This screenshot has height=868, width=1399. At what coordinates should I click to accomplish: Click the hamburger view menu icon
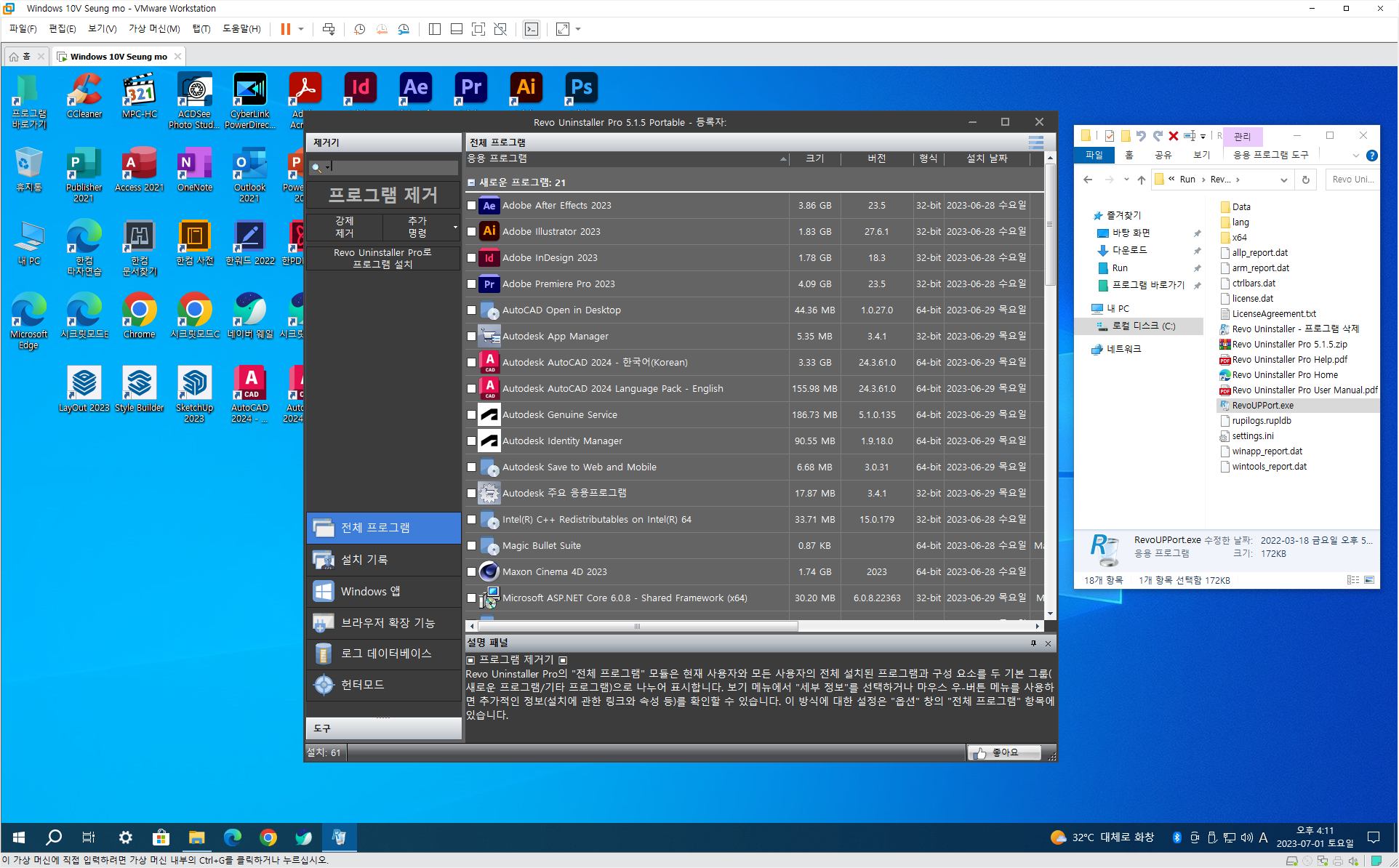[1035, 142]
